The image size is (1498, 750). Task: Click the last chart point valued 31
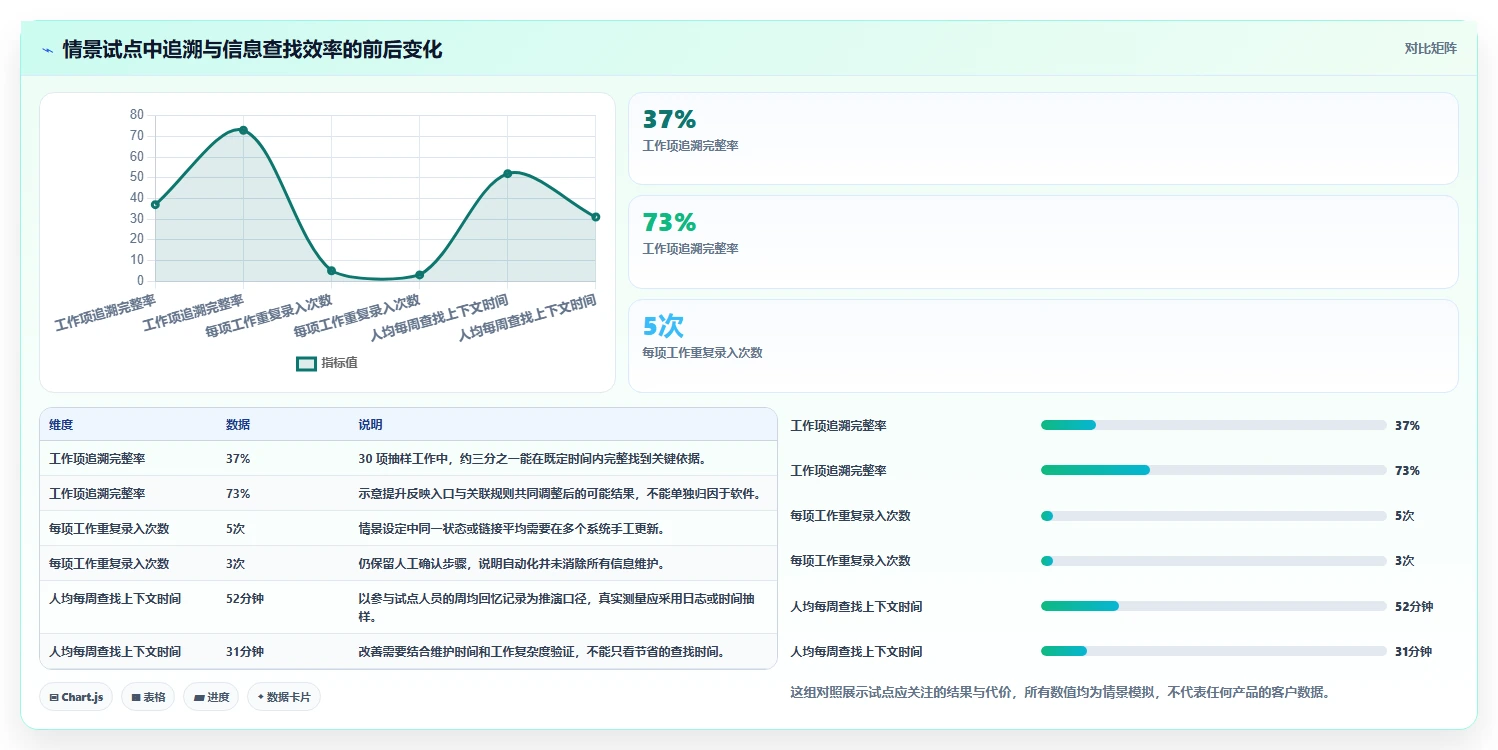[595, 217]
